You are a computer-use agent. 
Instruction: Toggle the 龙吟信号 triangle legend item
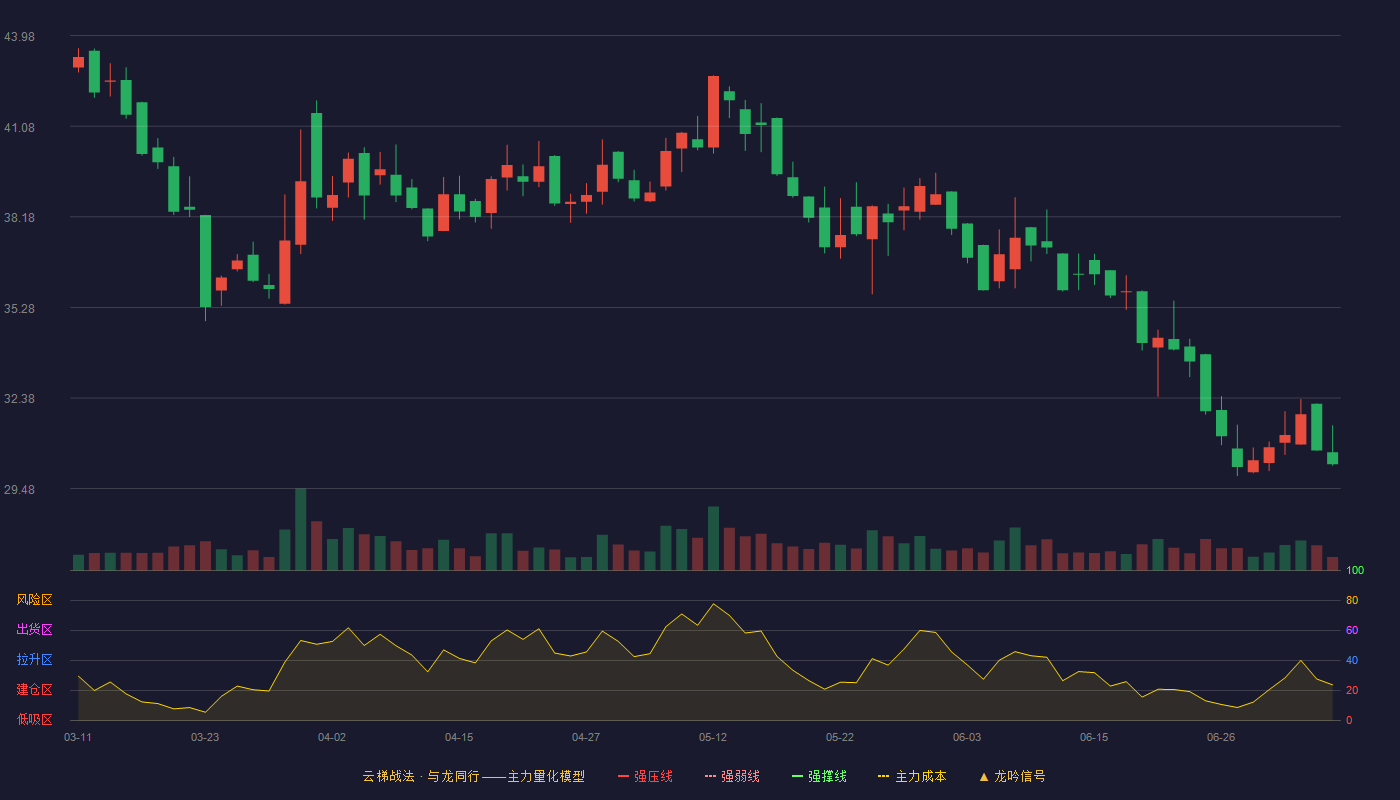[1012, 776]
